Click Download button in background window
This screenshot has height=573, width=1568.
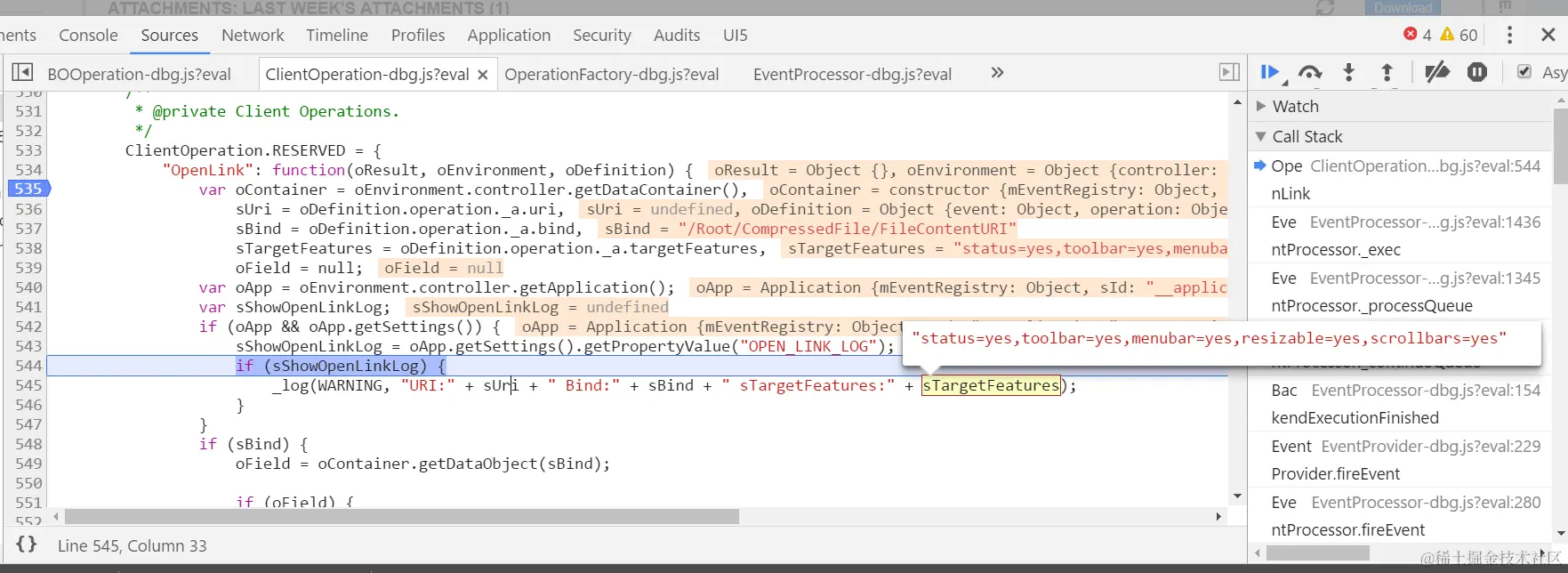(1403, 7)
